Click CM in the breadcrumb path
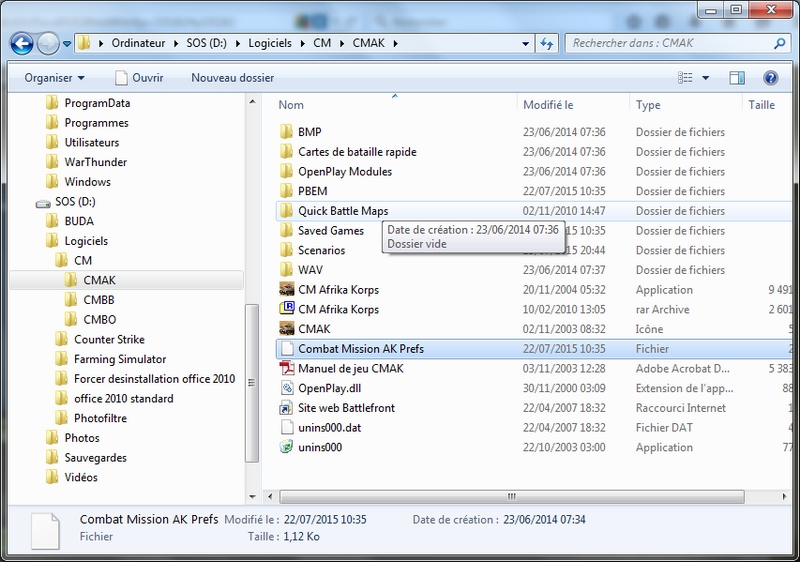The height and width of the screenshot is (562, 800). coord(322,43)
